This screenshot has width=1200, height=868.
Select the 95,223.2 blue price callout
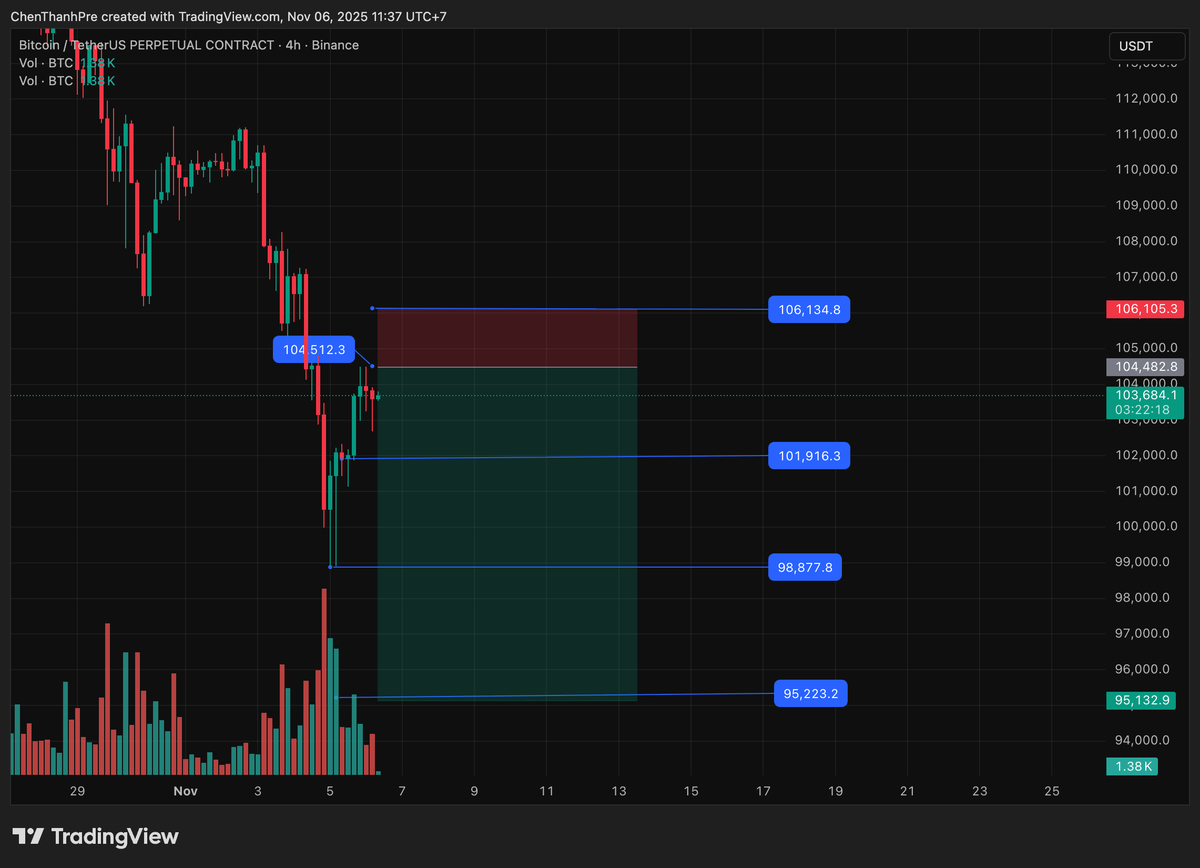[x=810, y=694]
